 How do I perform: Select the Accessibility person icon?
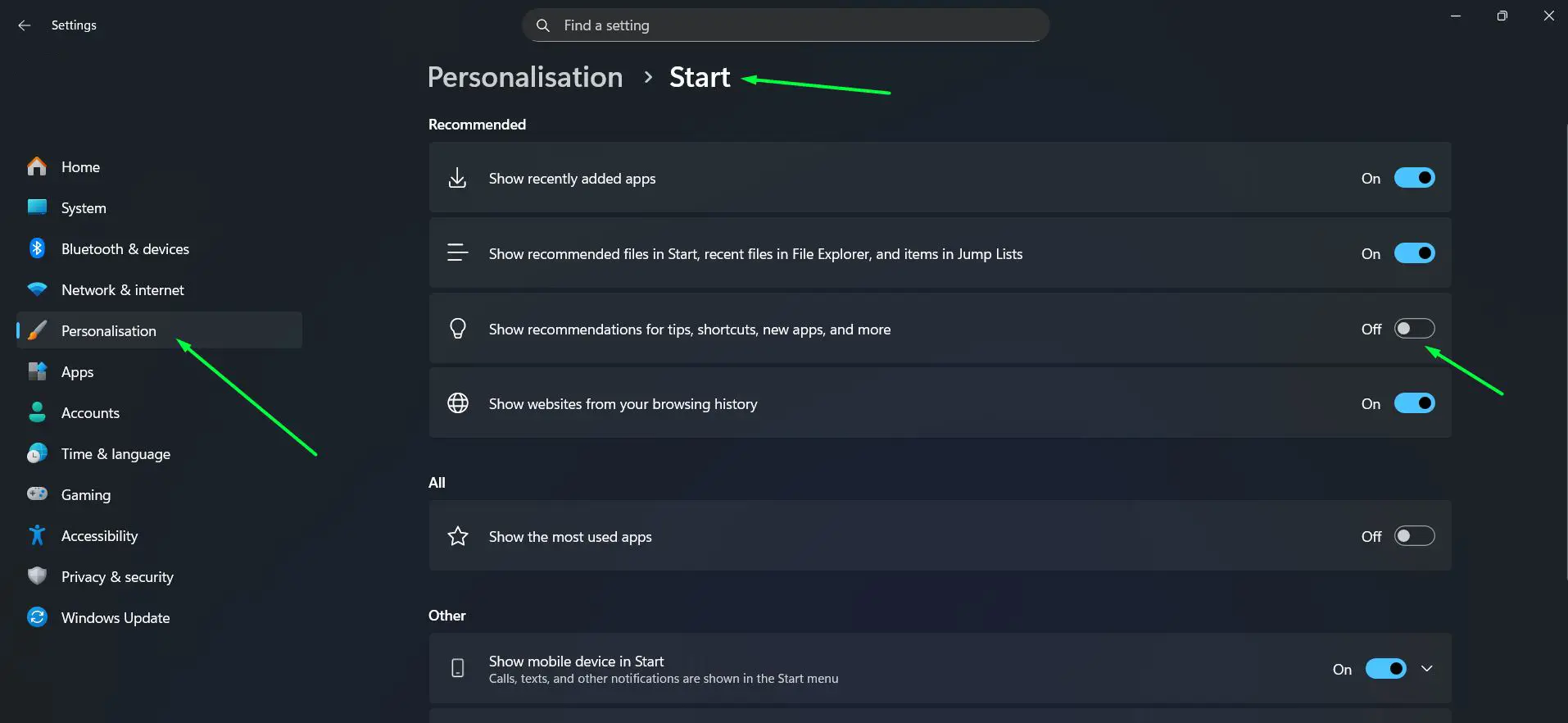(37, 535)
